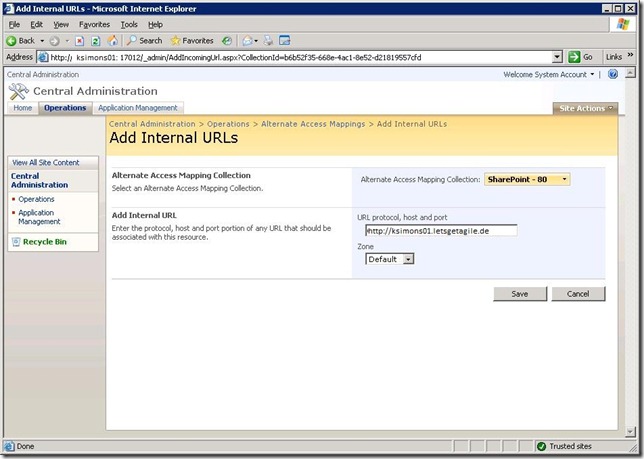This screenshot has height=459, width=644.
Task: Open SharePoint help with the blue question icon
Action: [613, 74]
